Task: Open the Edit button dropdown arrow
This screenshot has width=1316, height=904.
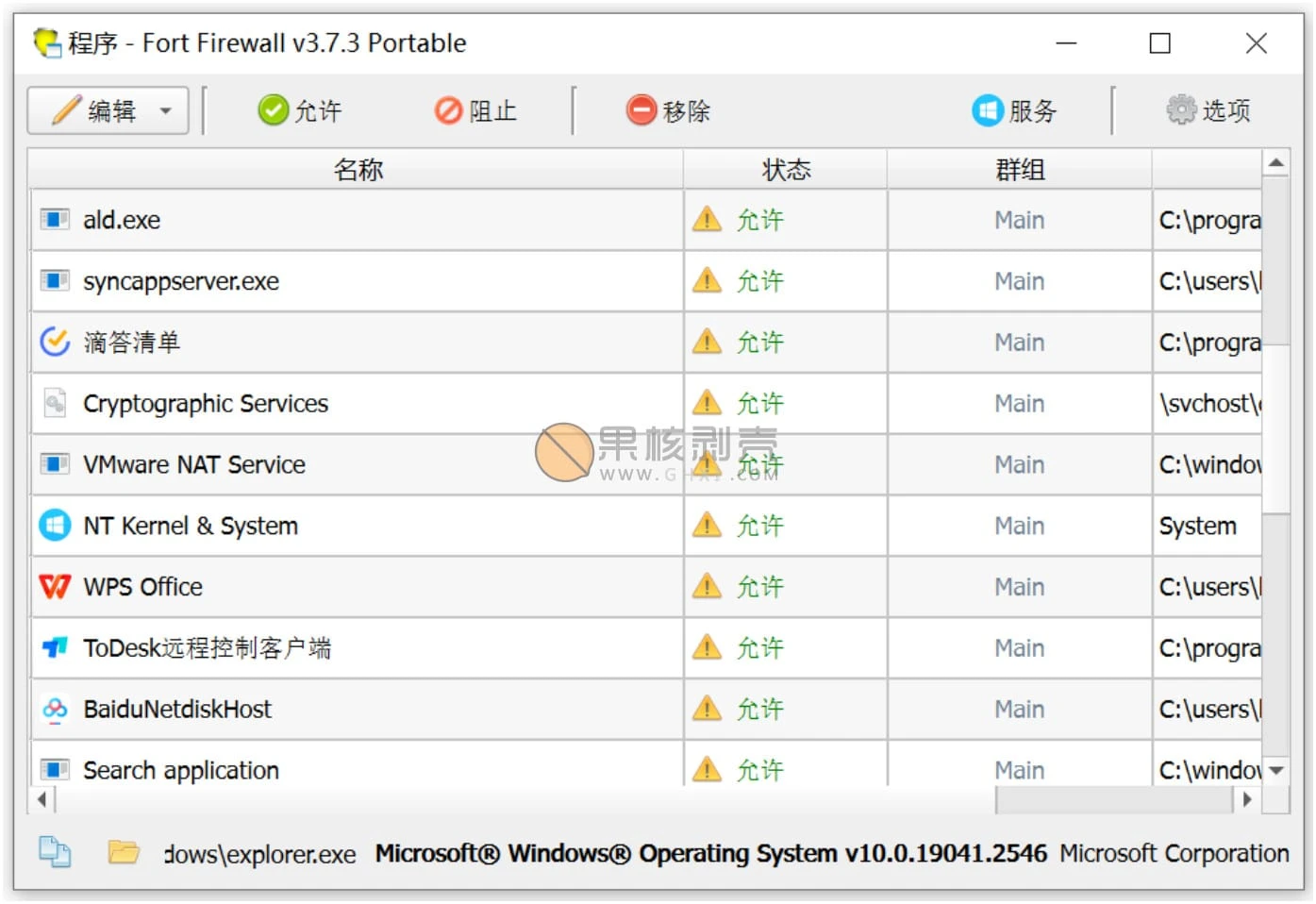Action: click(x=166, y=111)
